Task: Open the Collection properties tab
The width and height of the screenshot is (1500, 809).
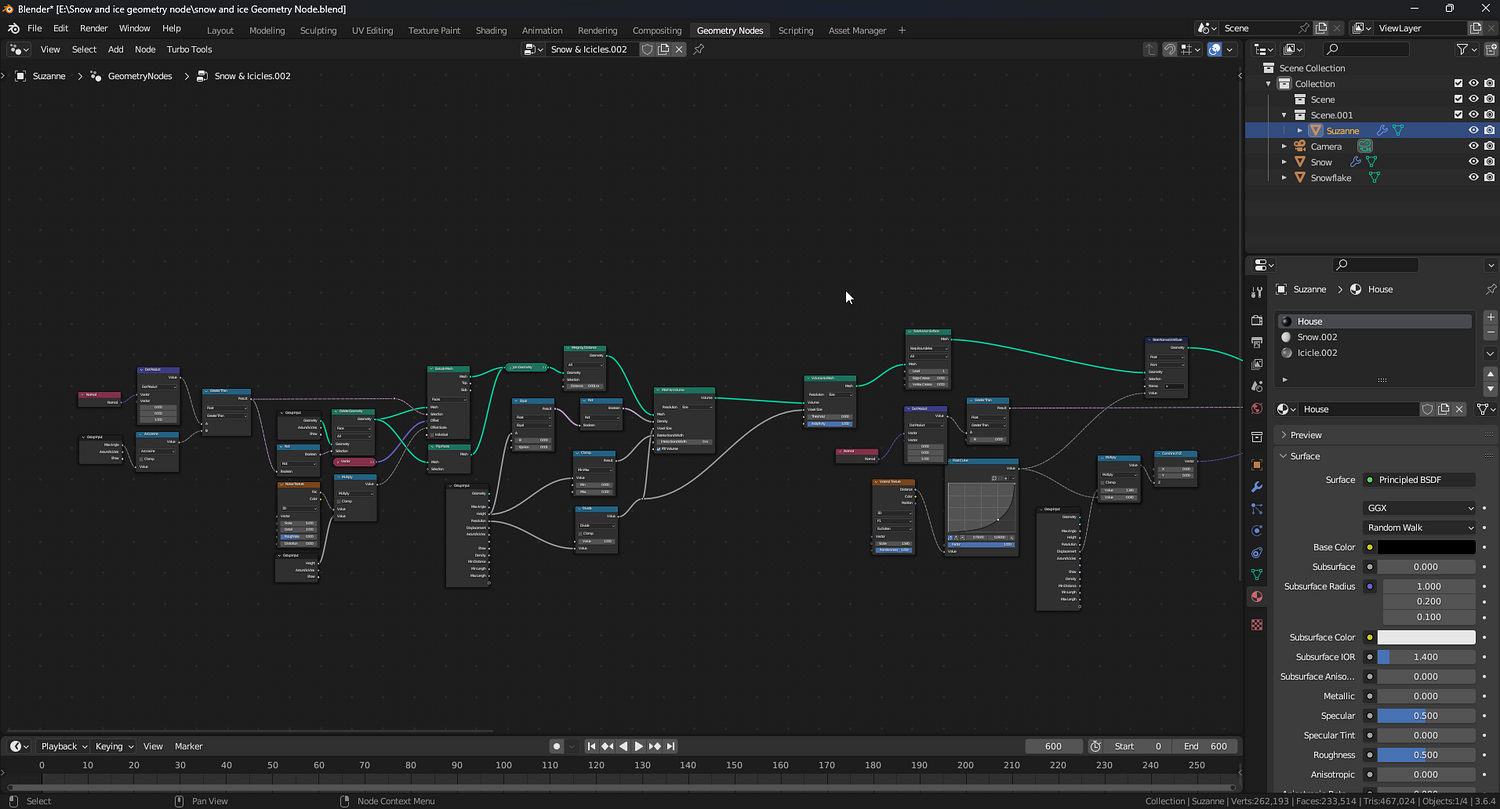Action: [x=1257, y=437]
